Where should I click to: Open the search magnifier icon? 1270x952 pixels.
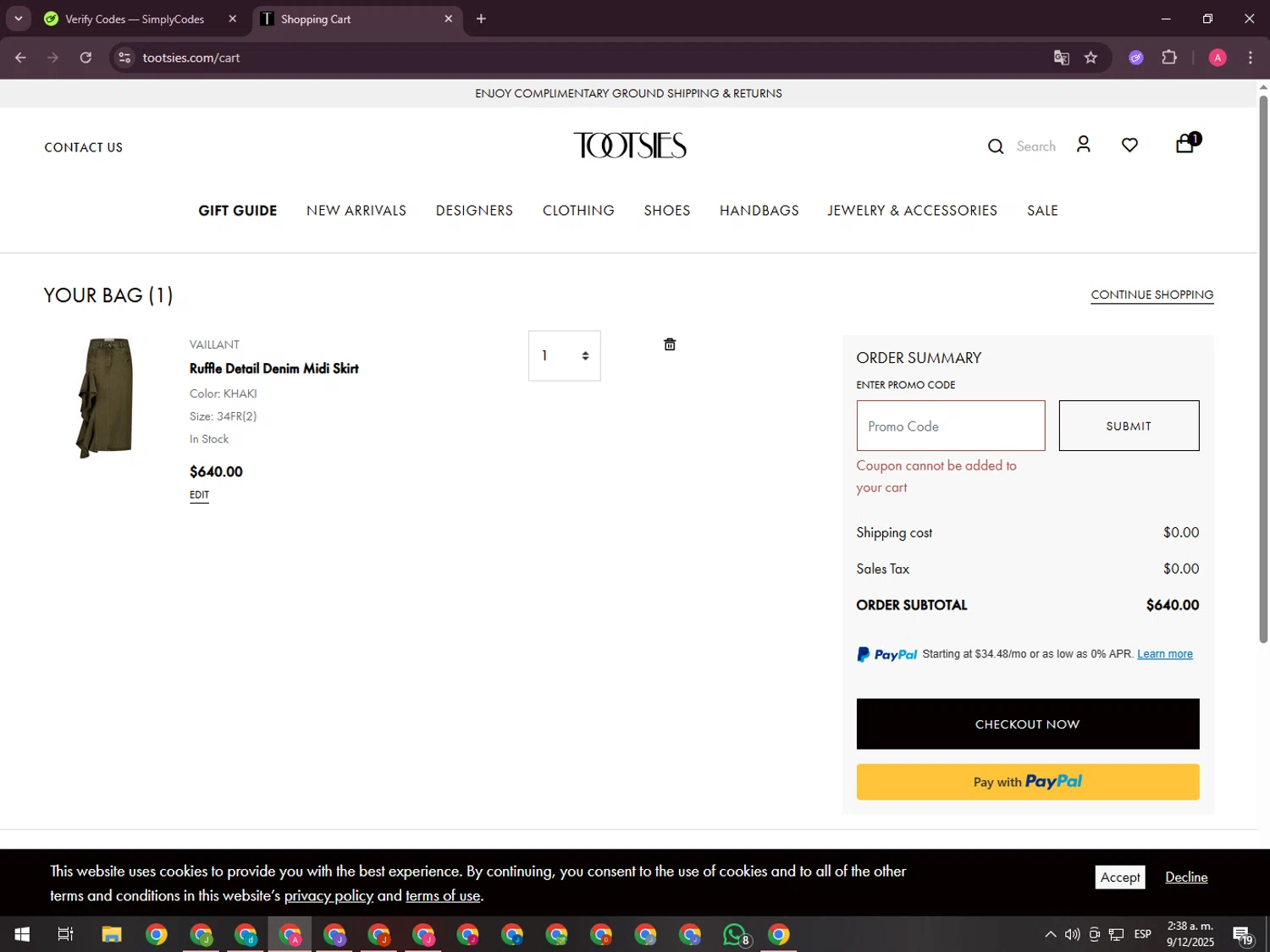996,146
